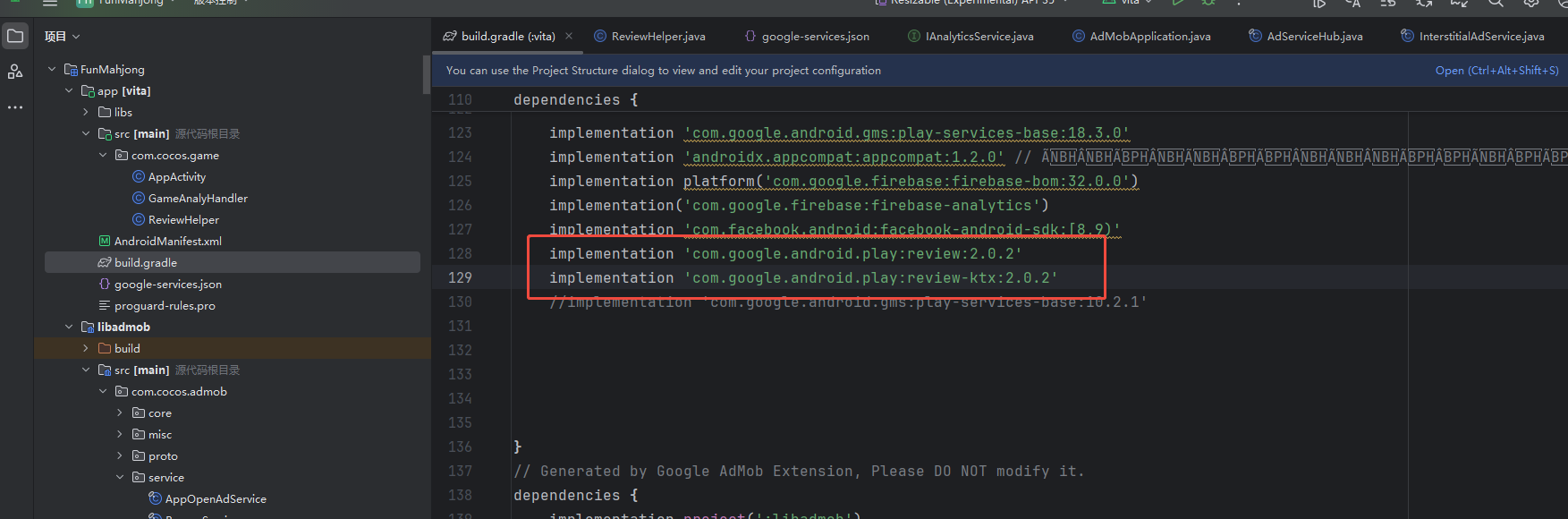Switch to the IAnalyticsService.java tab
This screenshot has height=519, width=1568.
970,36
